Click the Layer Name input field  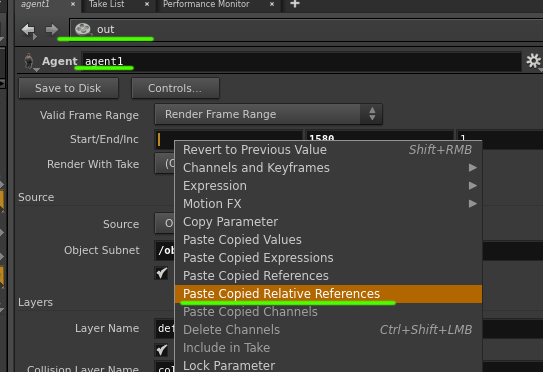click(x=165, y=328)
